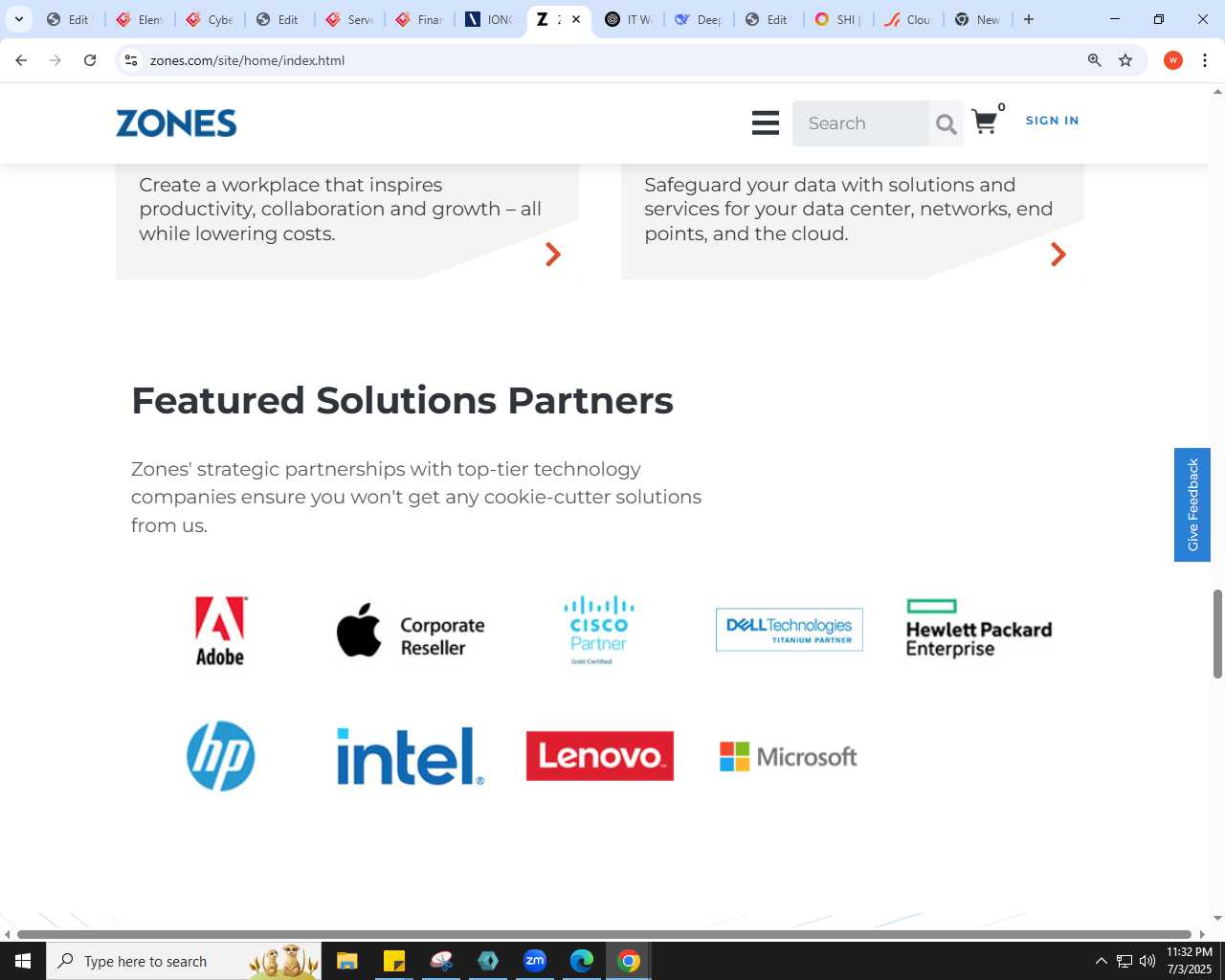Open the Dell Technologies Titanium Partner logo
The height and width of the screenshot is (980, 1225).
(790, 630)
